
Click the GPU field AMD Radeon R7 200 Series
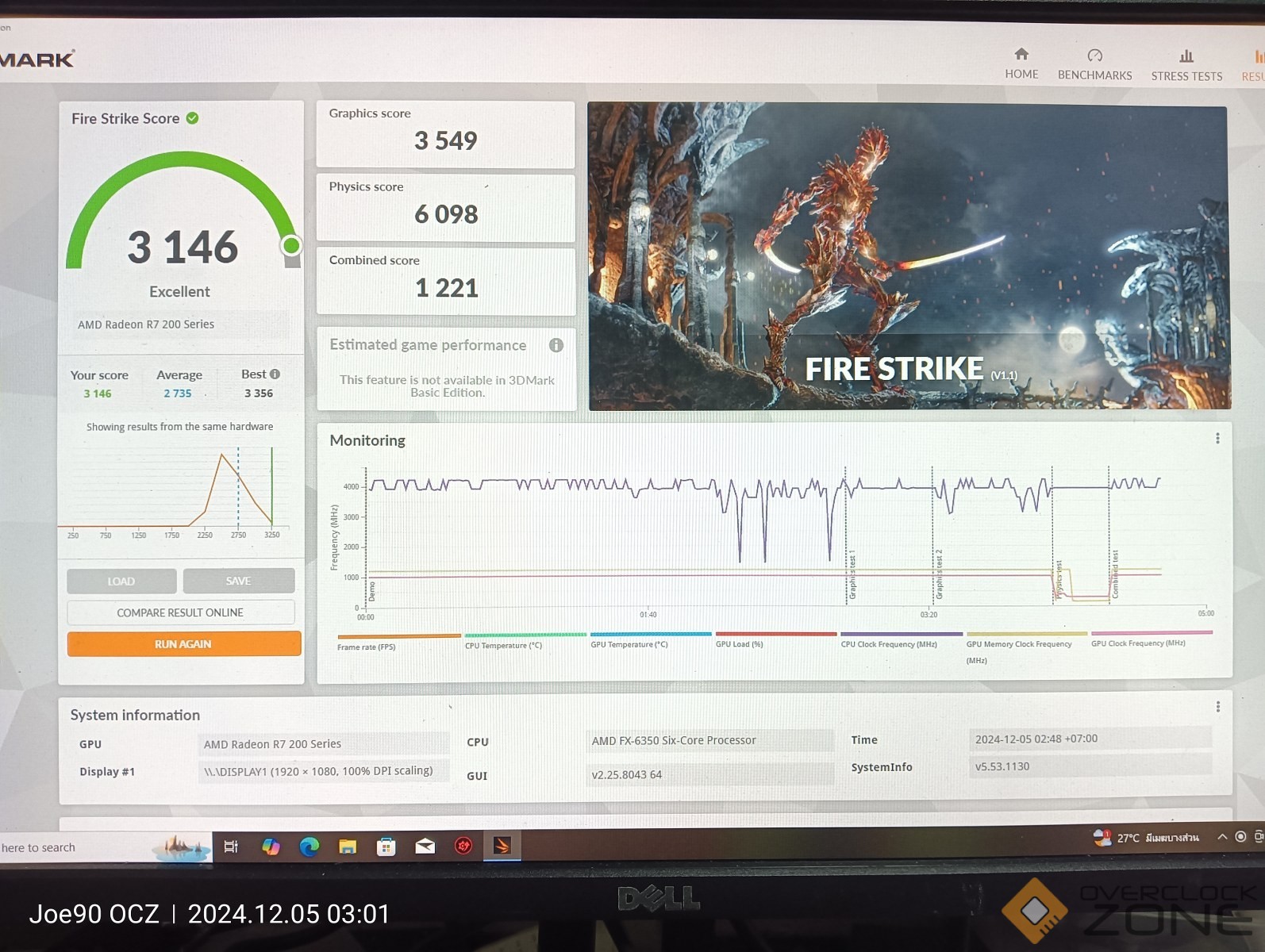click(x=323, y=744)
